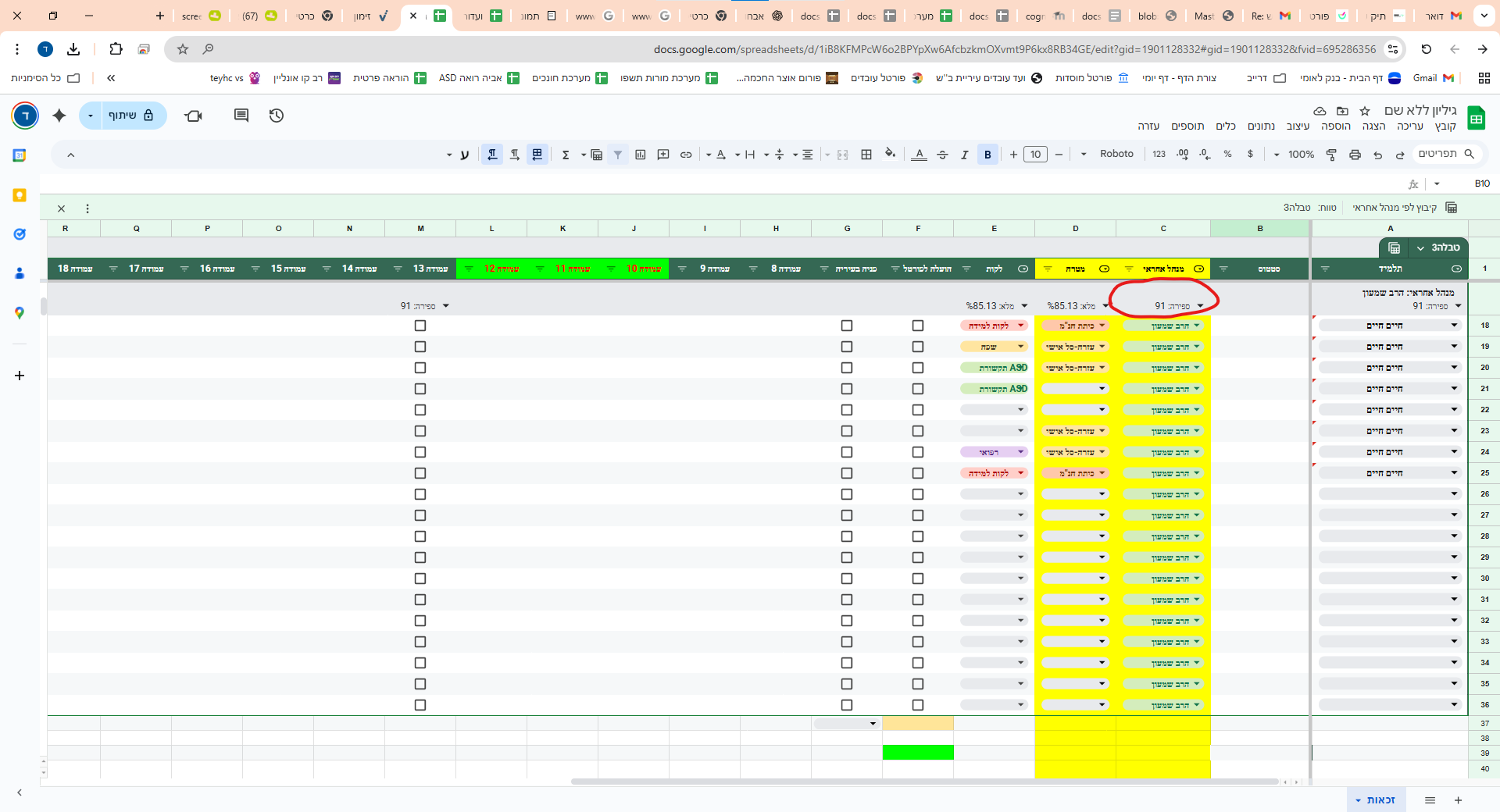Screen dimensions: 1500x812
Task: Open the borders tool
Action: tap(866, 155)
